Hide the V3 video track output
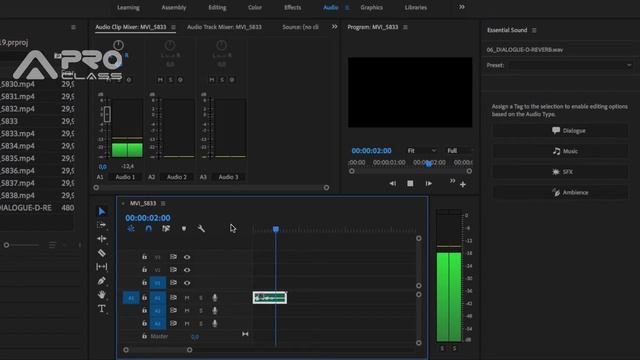This screenshot has height=360, width=640. pyautogui.click(x=187, y=257)
